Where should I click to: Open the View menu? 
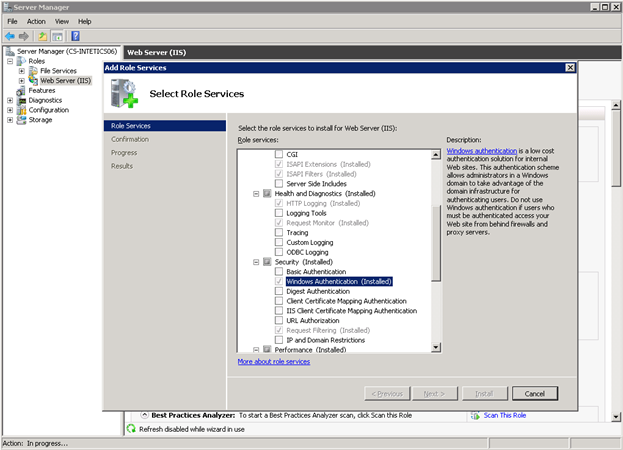62,20
